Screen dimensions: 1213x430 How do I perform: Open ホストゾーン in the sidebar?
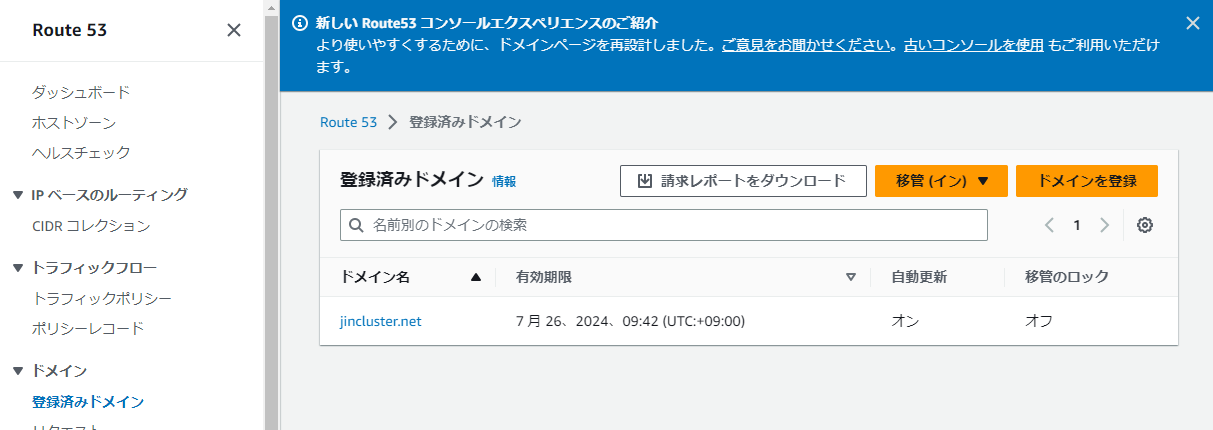tap(74, 122)
